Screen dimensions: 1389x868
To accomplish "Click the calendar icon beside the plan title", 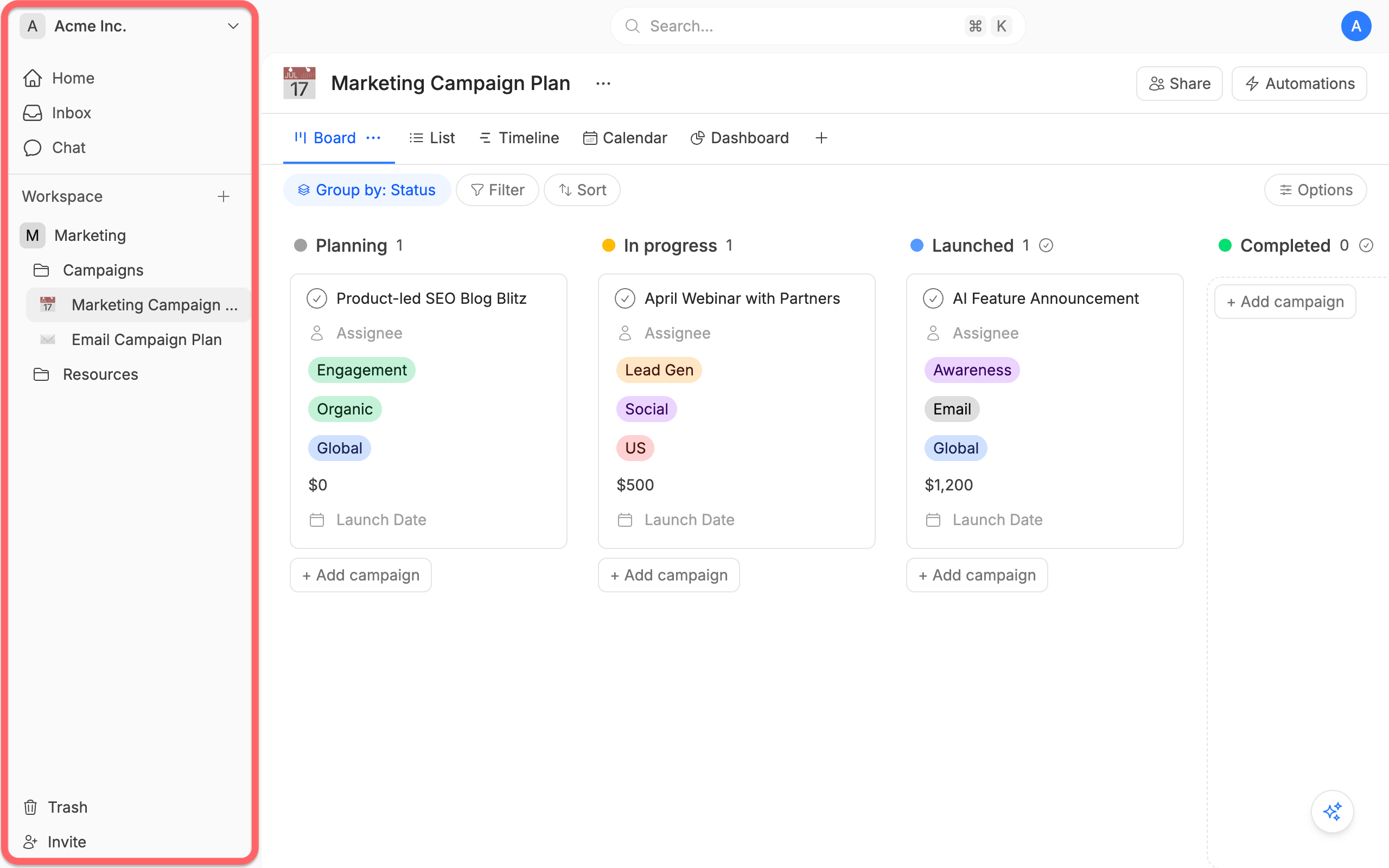I will click(x=299, y=83).
